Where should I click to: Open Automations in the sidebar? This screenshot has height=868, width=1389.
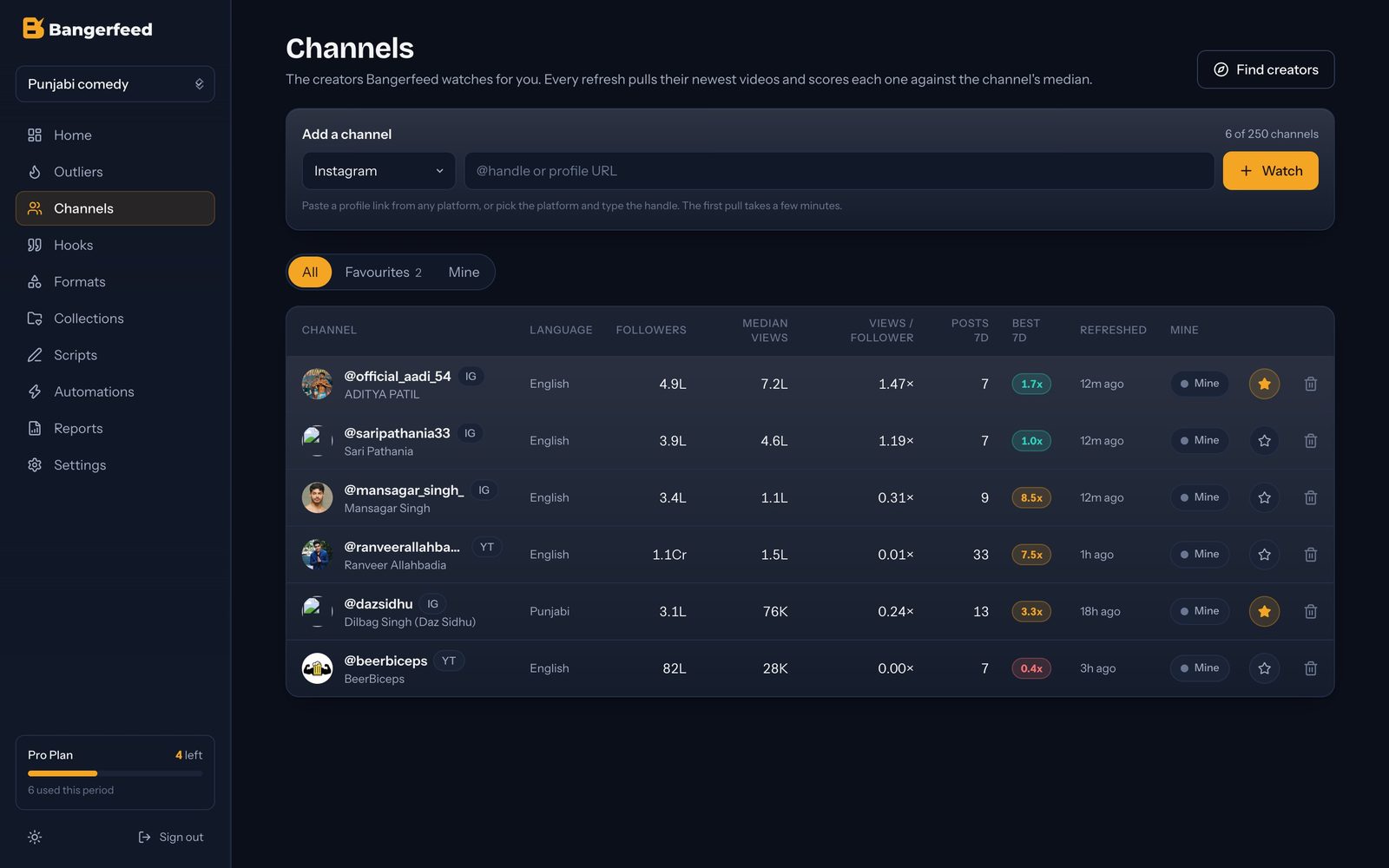pos(115,391)
